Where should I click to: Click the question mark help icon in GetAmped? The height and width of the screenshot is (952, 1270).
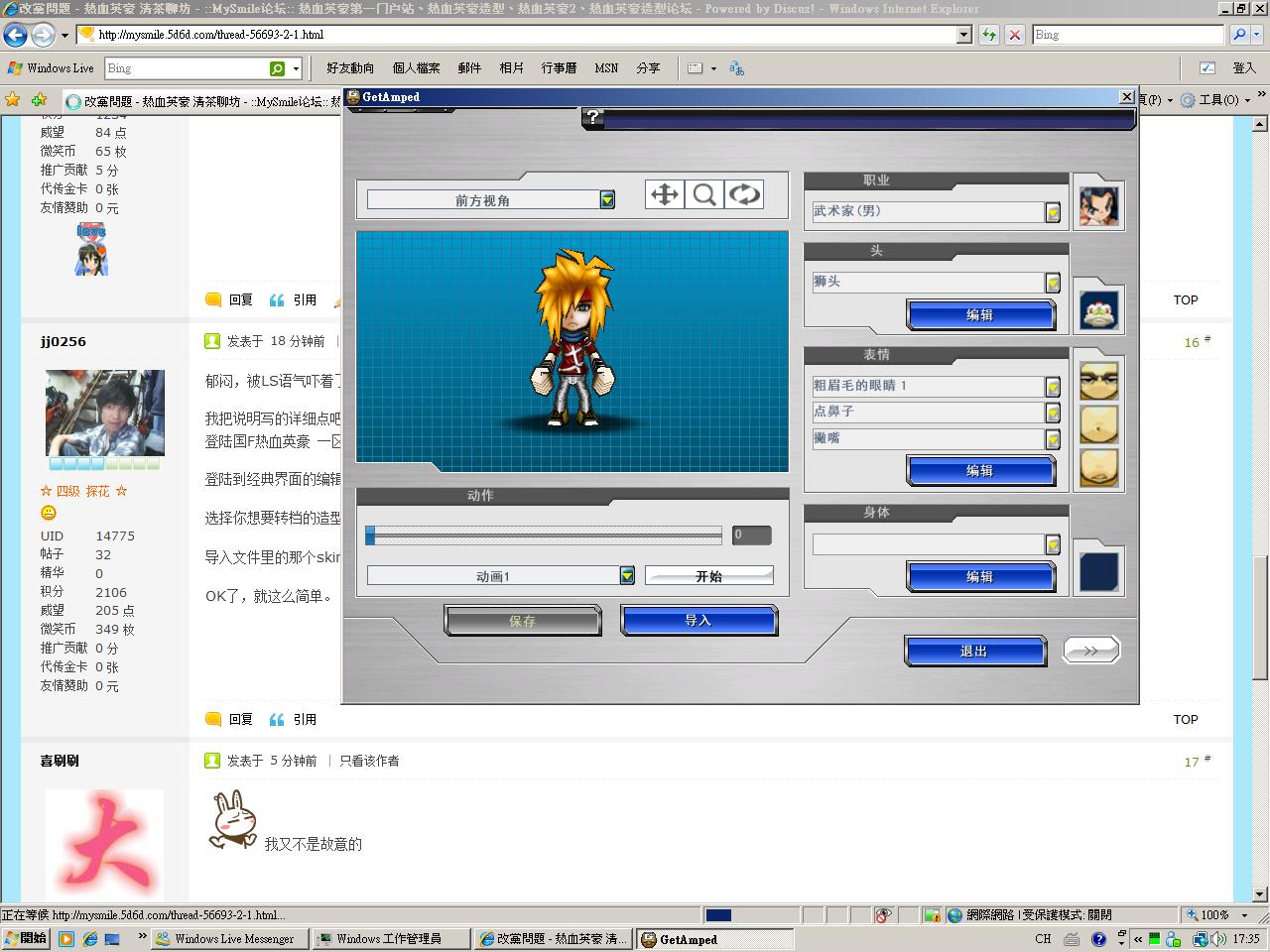coord(593,119)
